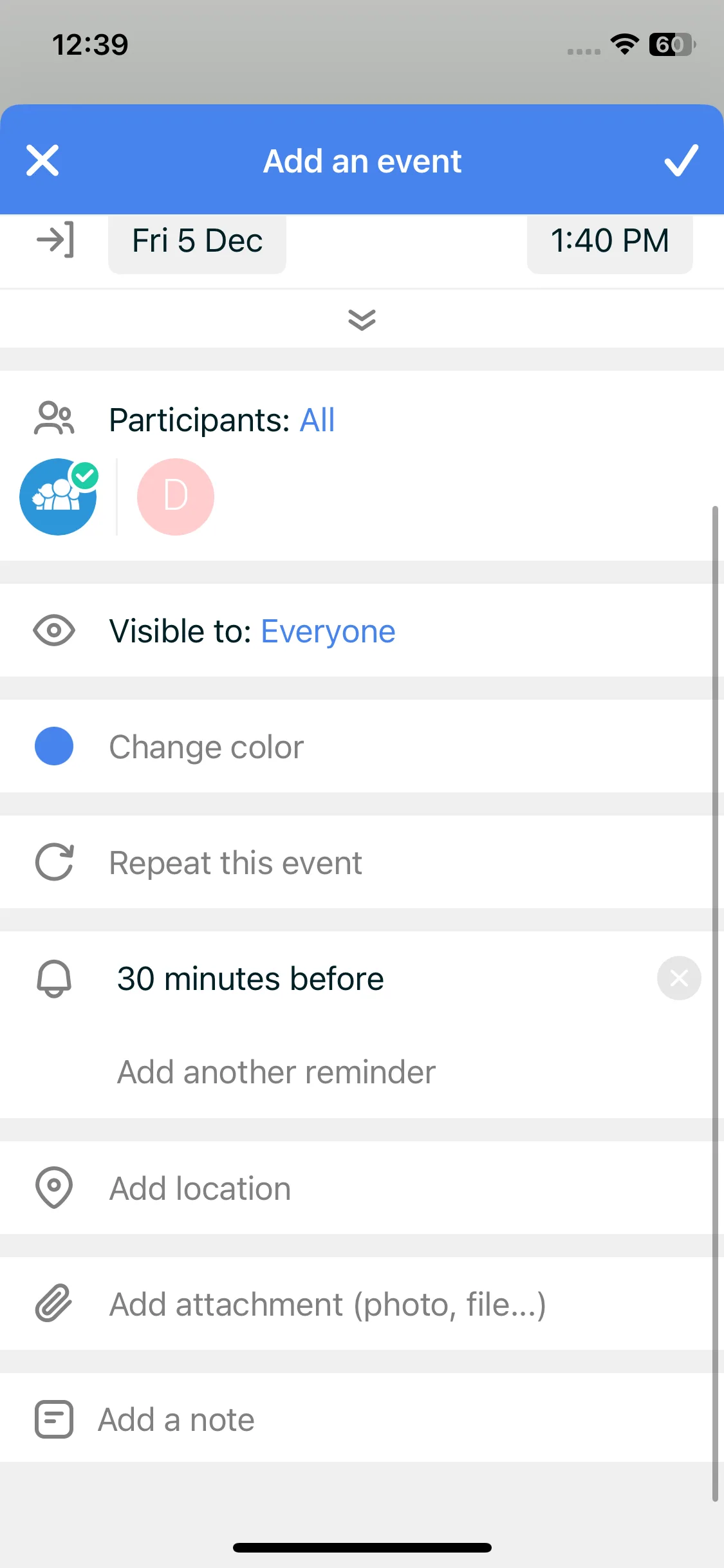Remove the 30 minutes before reminder
724x1568 pixels.
coord(679,978)
